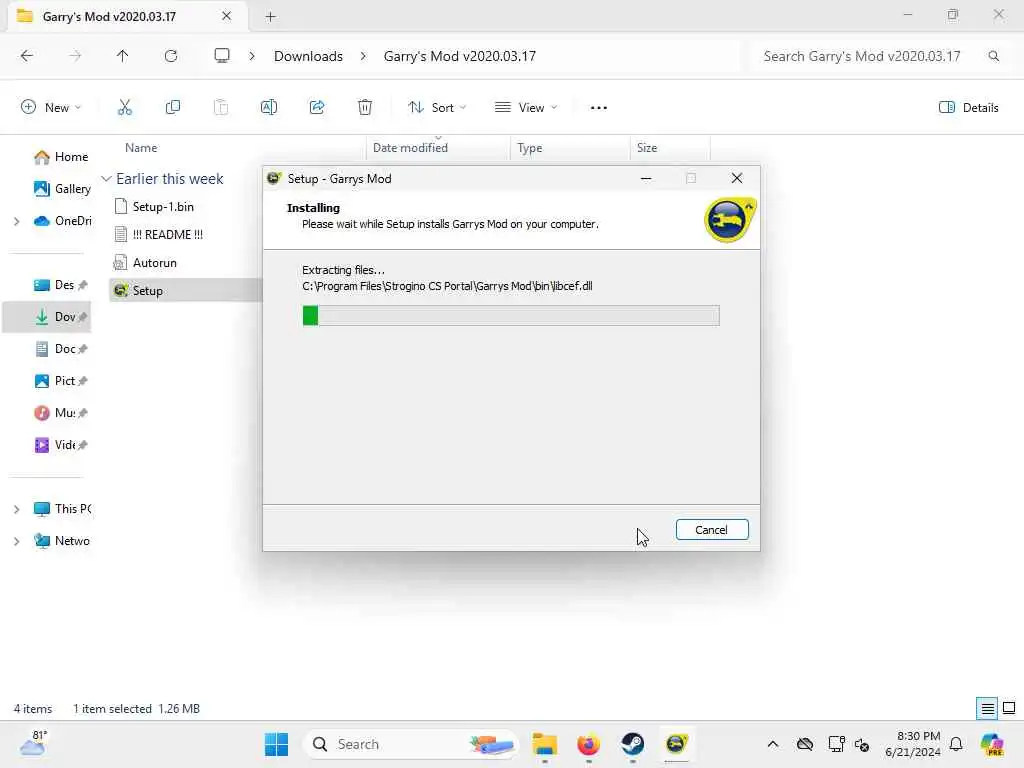Refresh the current folder
Image resolution: width=1024 pixels, height=768 pixels.
click(x=171, y=56)
